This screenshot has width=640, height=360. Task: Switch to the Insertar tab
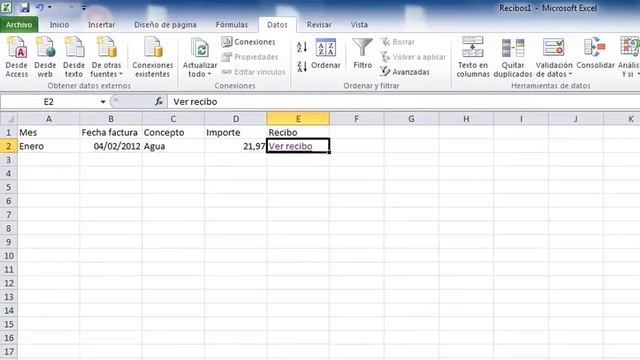(101, 24)
